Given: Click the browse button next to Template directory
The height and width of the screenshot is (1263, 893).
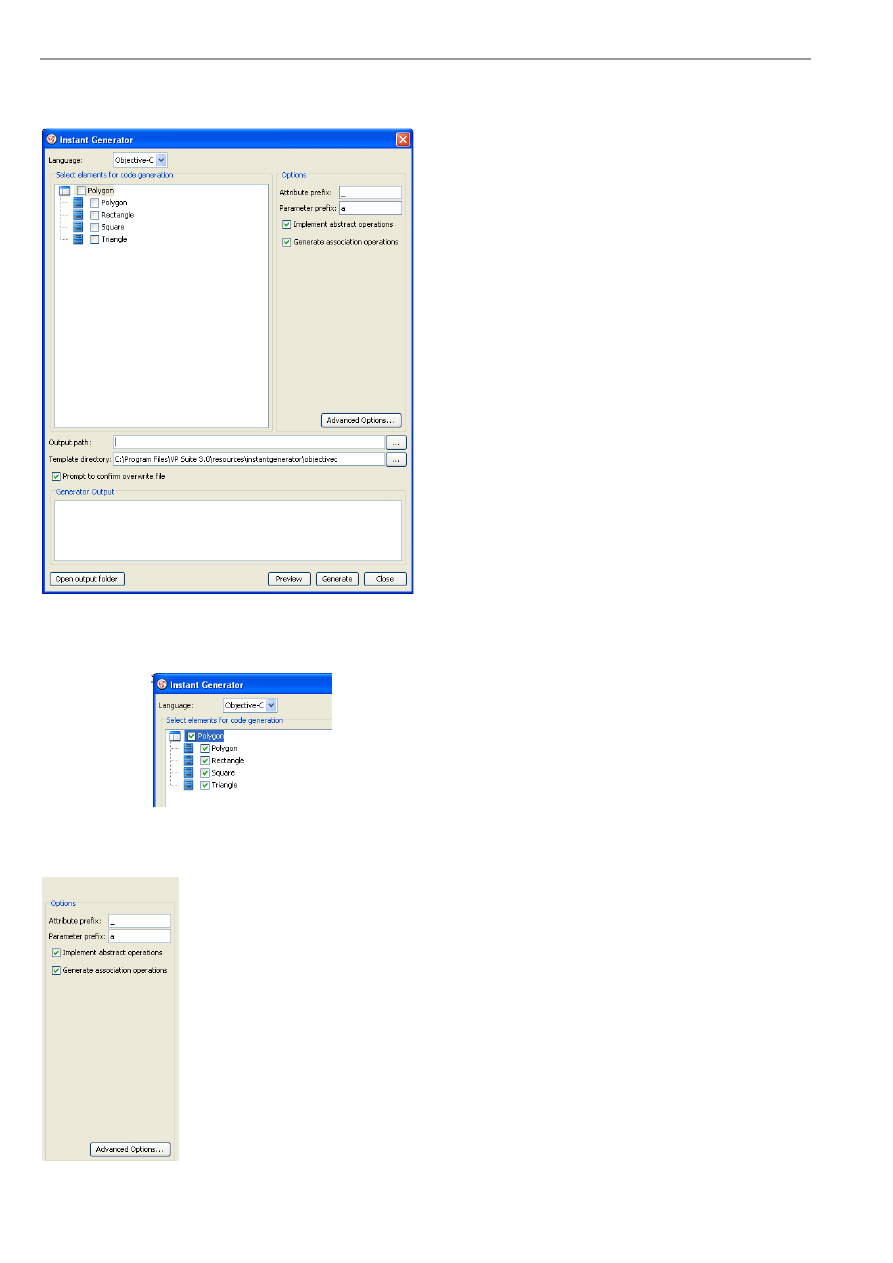Looking at the screenshot, I should (397, 459).
